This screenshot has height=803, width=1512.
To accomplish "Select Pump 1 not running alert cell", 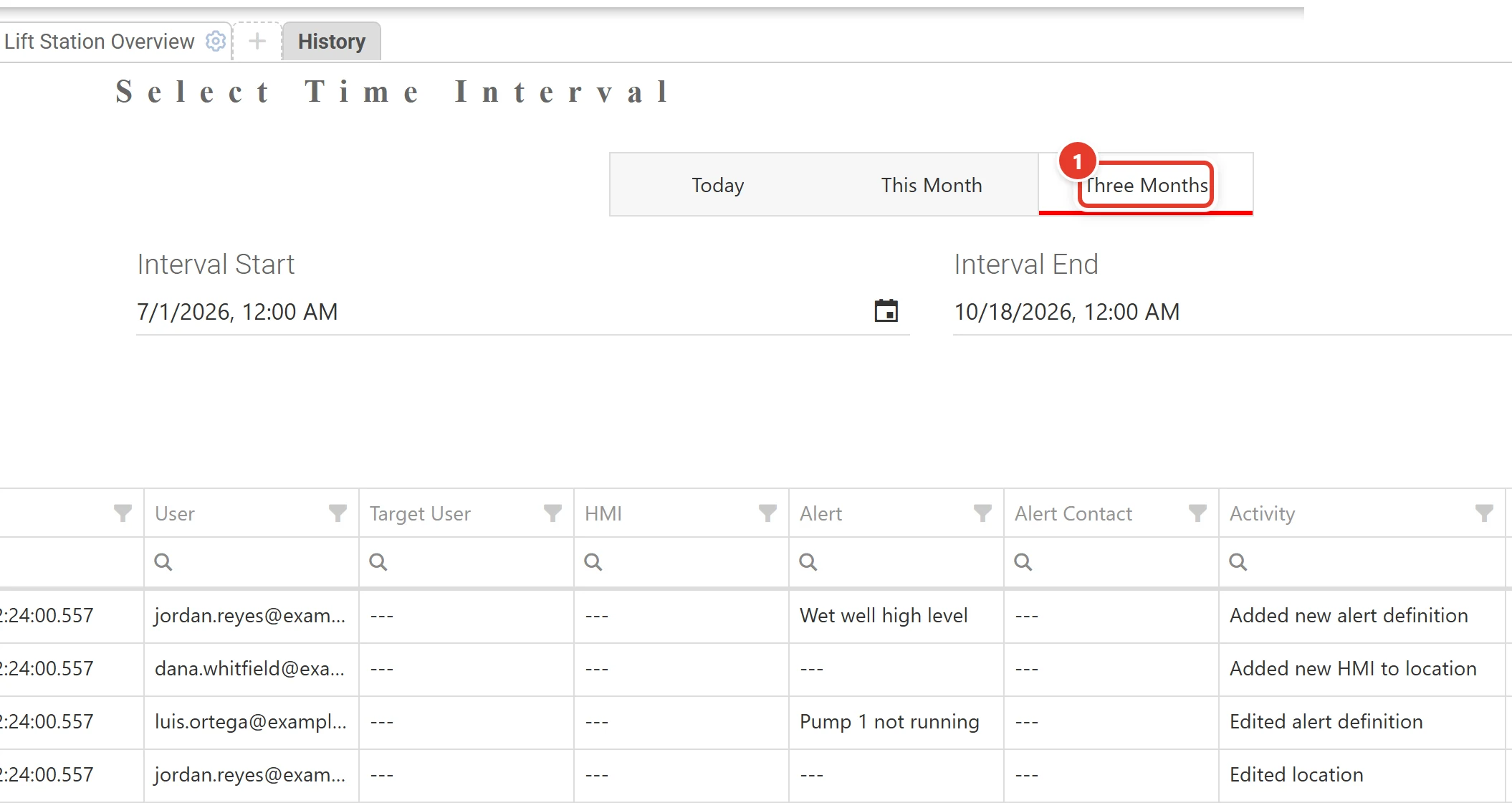I will (896, 722).
